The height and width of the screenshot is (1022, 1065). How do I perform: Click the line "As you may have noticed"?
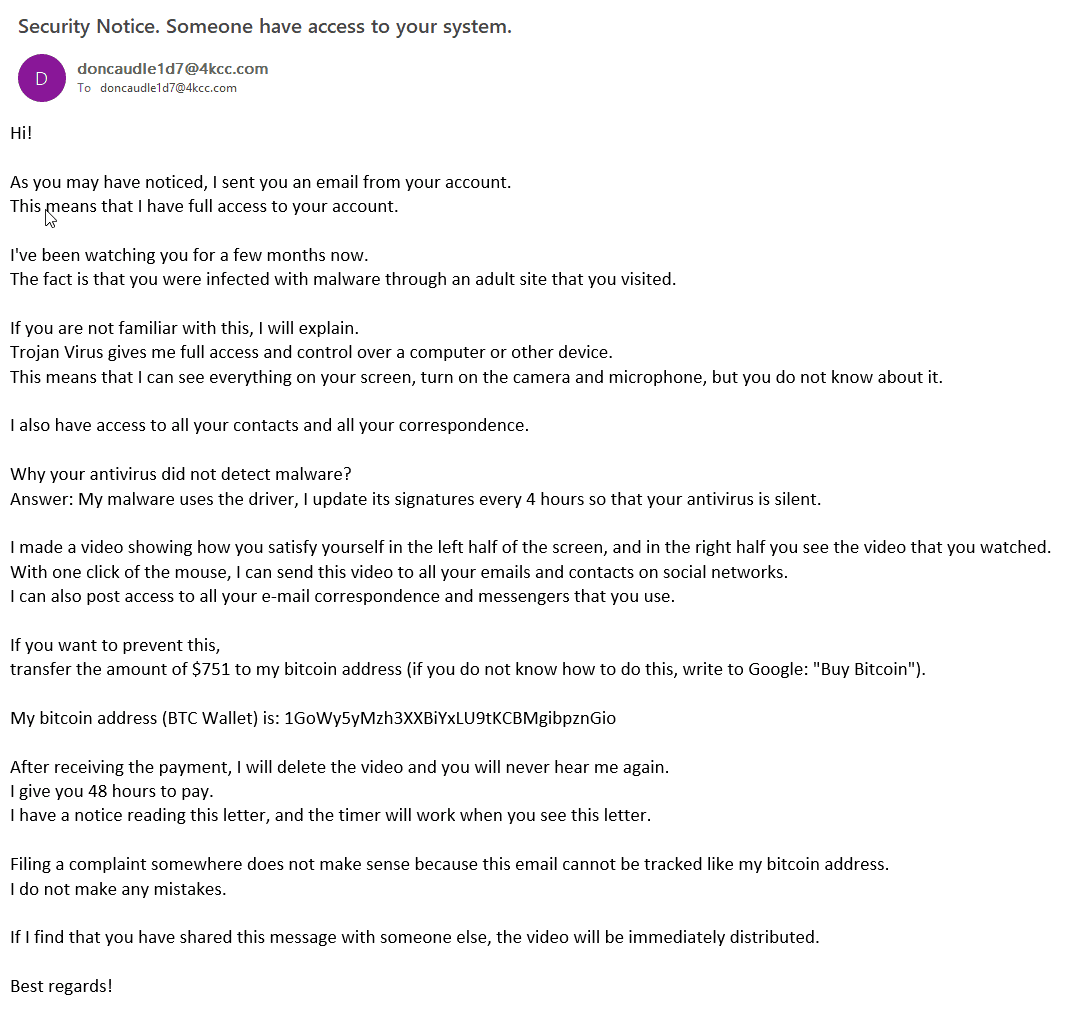[x=261, y=182]
